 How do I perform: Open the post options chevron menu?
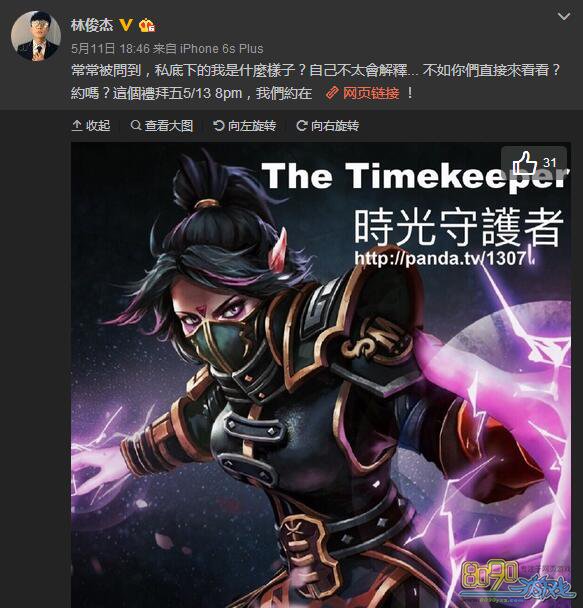[x=564, y=16]
